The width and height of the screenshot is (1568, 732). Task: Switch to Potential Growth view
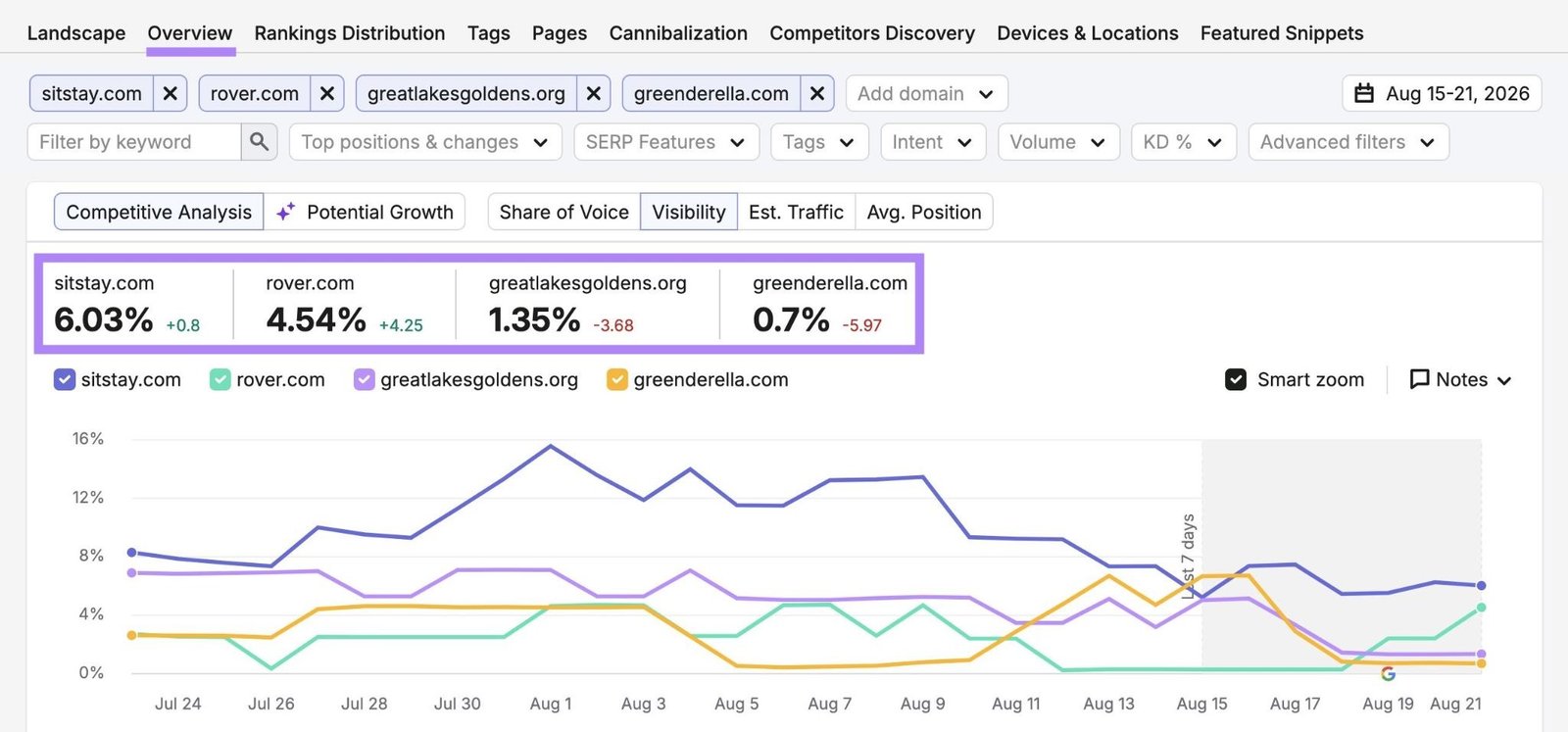pos(365,212)
